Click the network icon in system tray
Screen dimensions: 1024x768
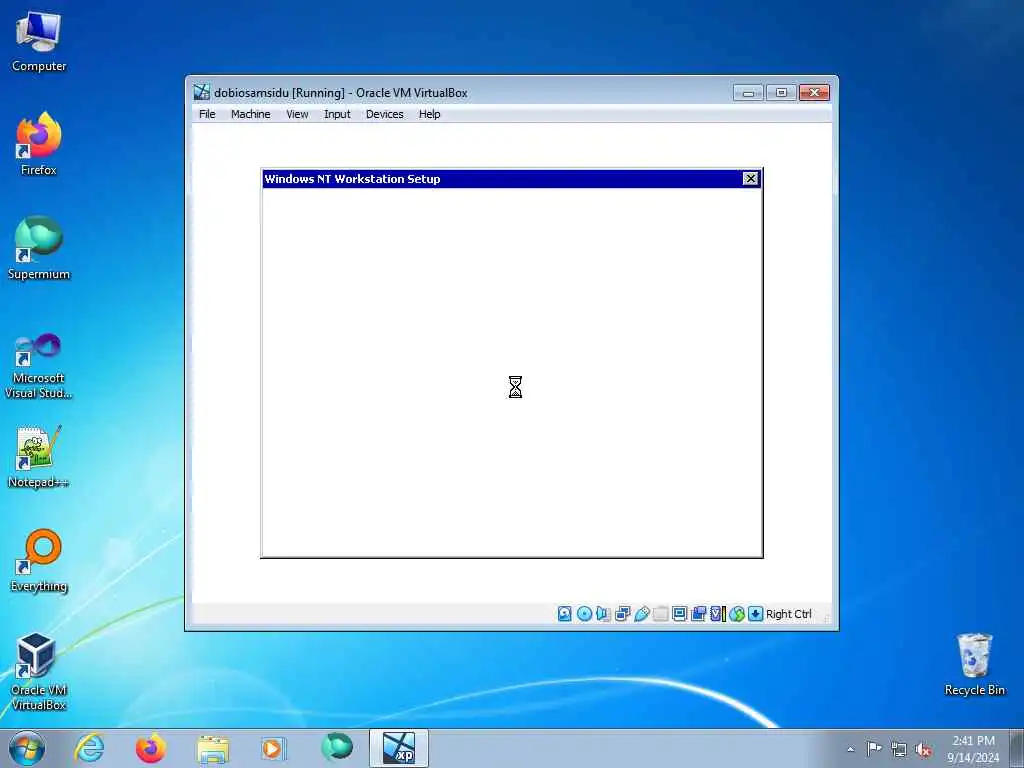(899, 750)
